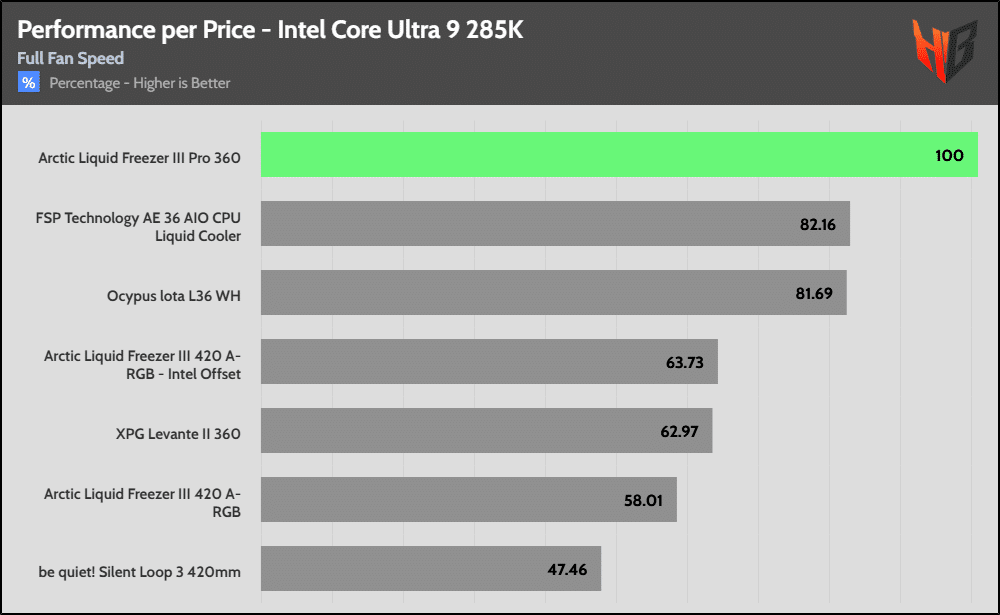Image resolution: width=1000 pixels, height=615 pixels.
Task: Click the chart title mentioning Core Ultra 9 285K
Action: pyautogui.click(x=270, y=30)
